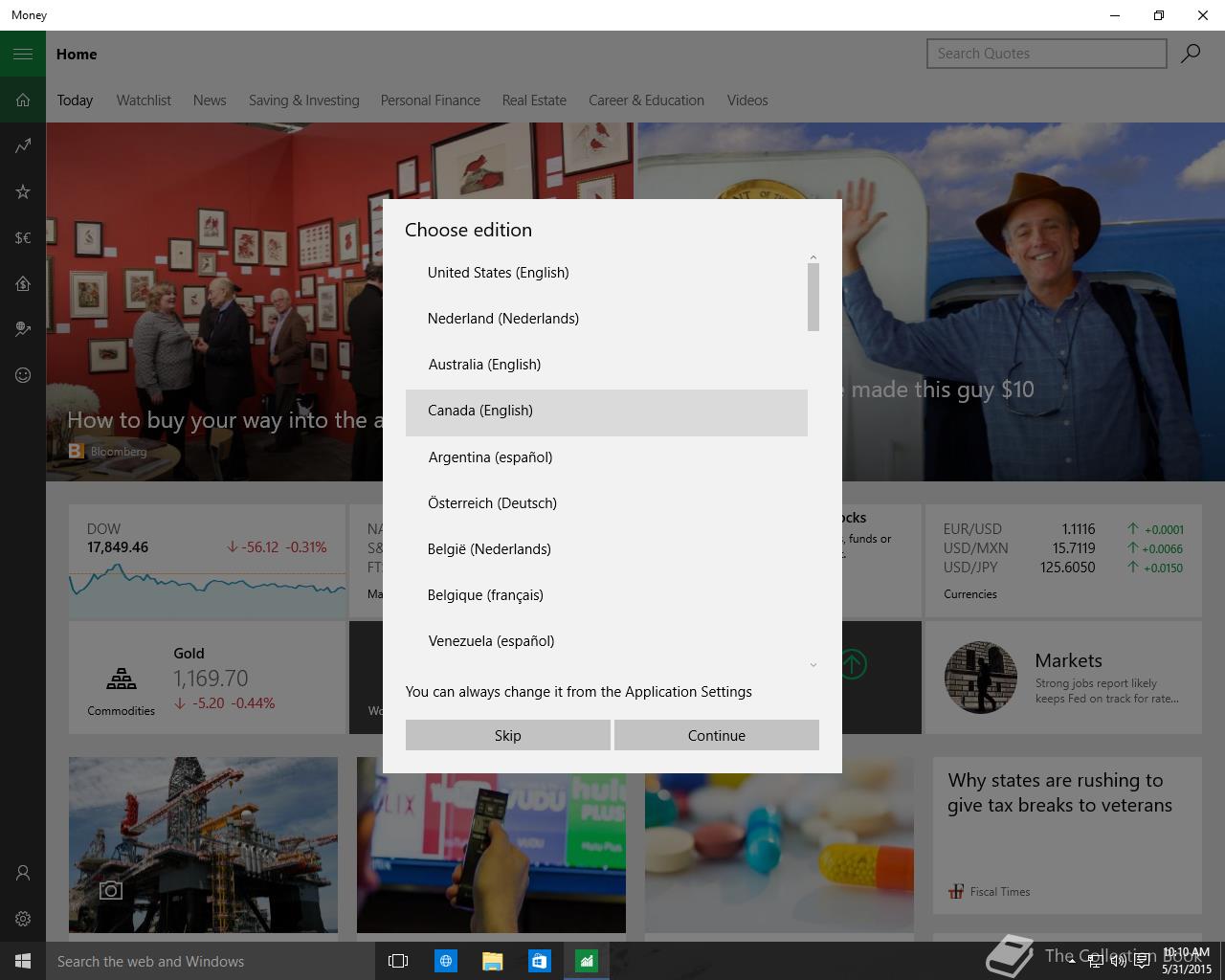Switch to the Today tab
Viewport: 1225px width, 980px height.
click(x=75, y=100)
